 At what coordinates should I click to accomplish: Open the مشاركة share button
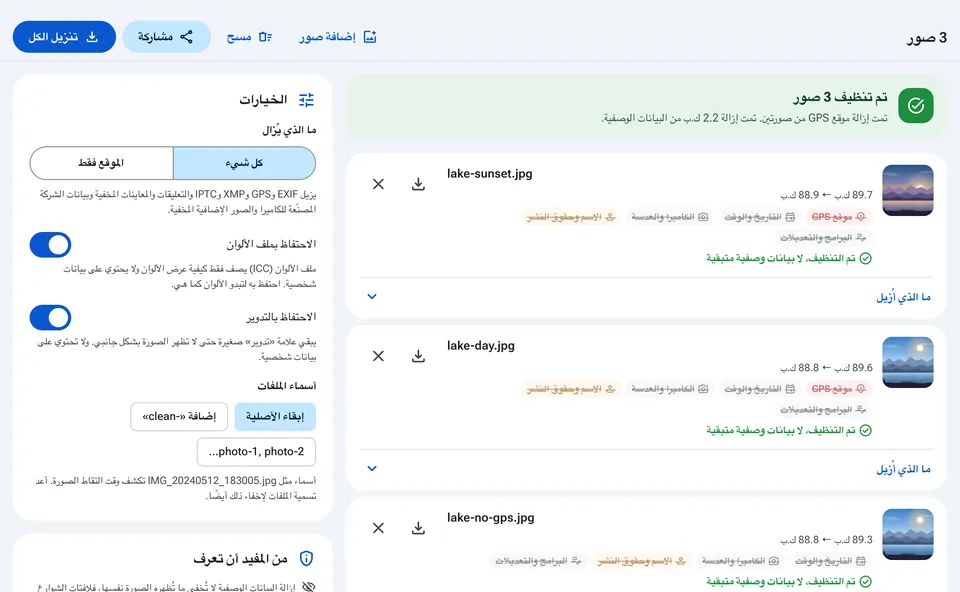pyautogui.click(x=166, y=37)
